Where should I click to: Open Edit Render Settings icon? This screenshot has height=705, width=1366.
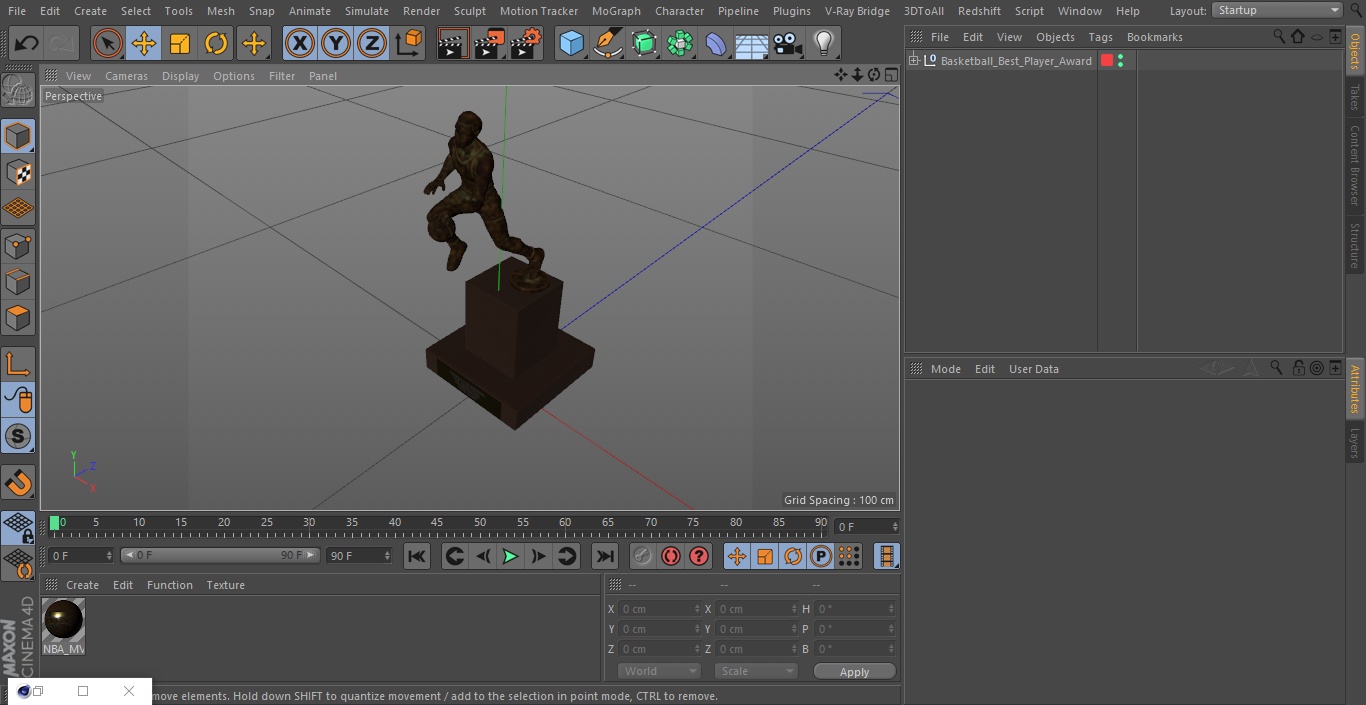pos(526,43)
